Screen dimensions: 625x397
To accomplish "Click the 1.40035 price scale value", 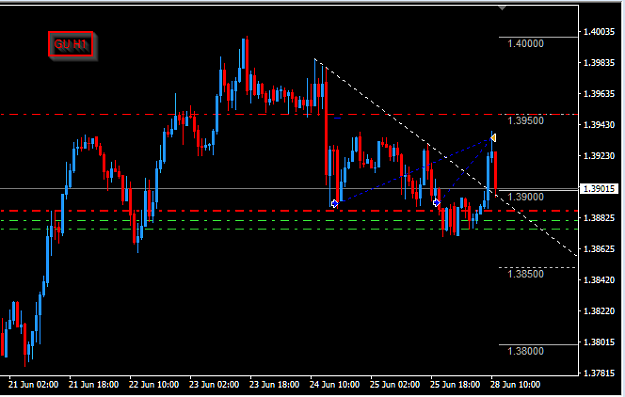I will [599, 31].
